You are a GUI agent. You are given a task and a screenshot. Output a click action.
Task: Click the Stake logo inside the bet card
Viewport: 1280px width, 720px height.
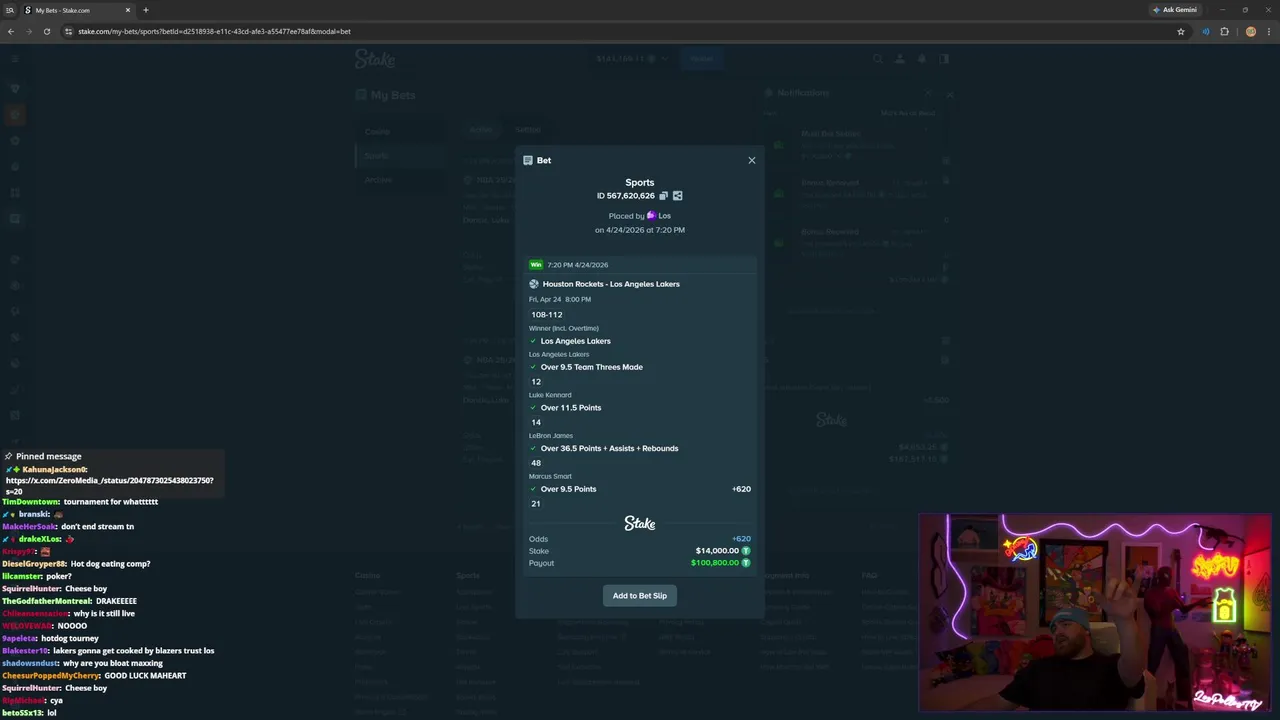[x=640, y=523]
